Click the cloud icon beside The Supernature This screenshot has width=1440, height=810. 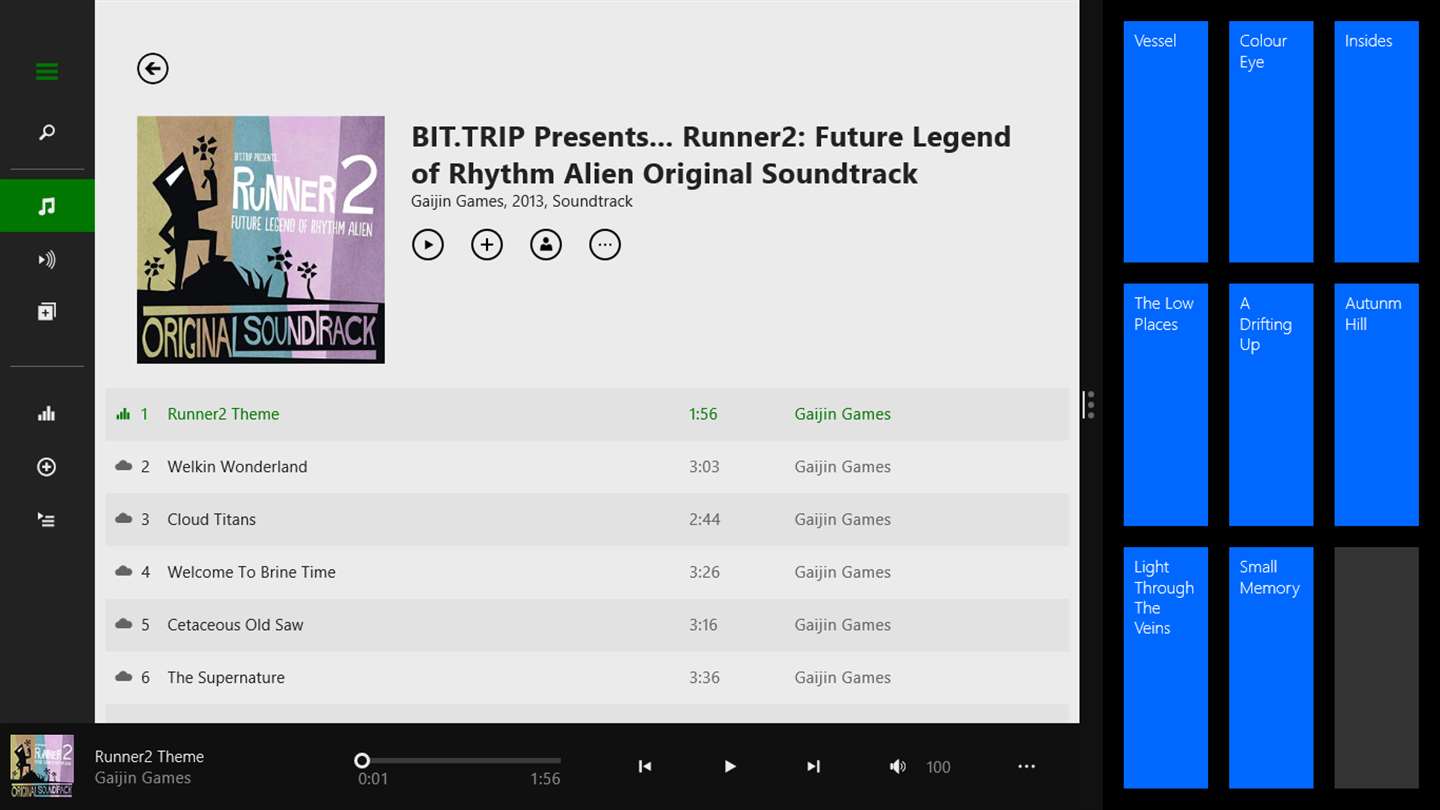click(124, 677)
